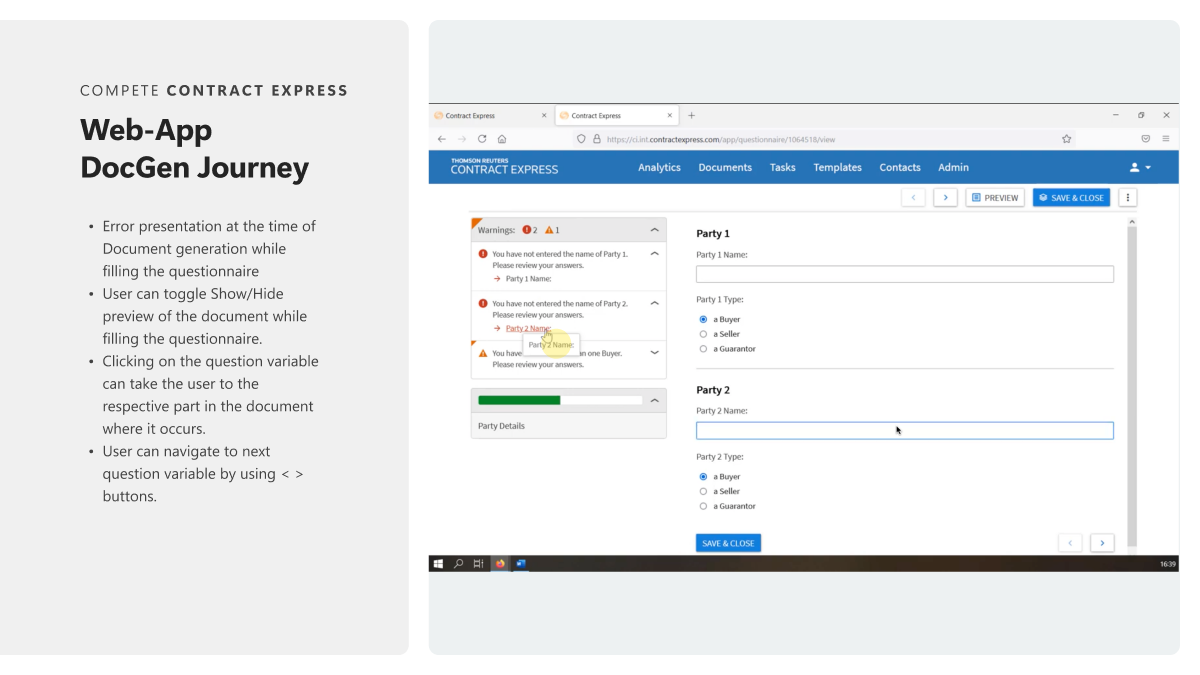
Task: Follow the Party 1 Name warning link
Action: (x=528, y=279)
